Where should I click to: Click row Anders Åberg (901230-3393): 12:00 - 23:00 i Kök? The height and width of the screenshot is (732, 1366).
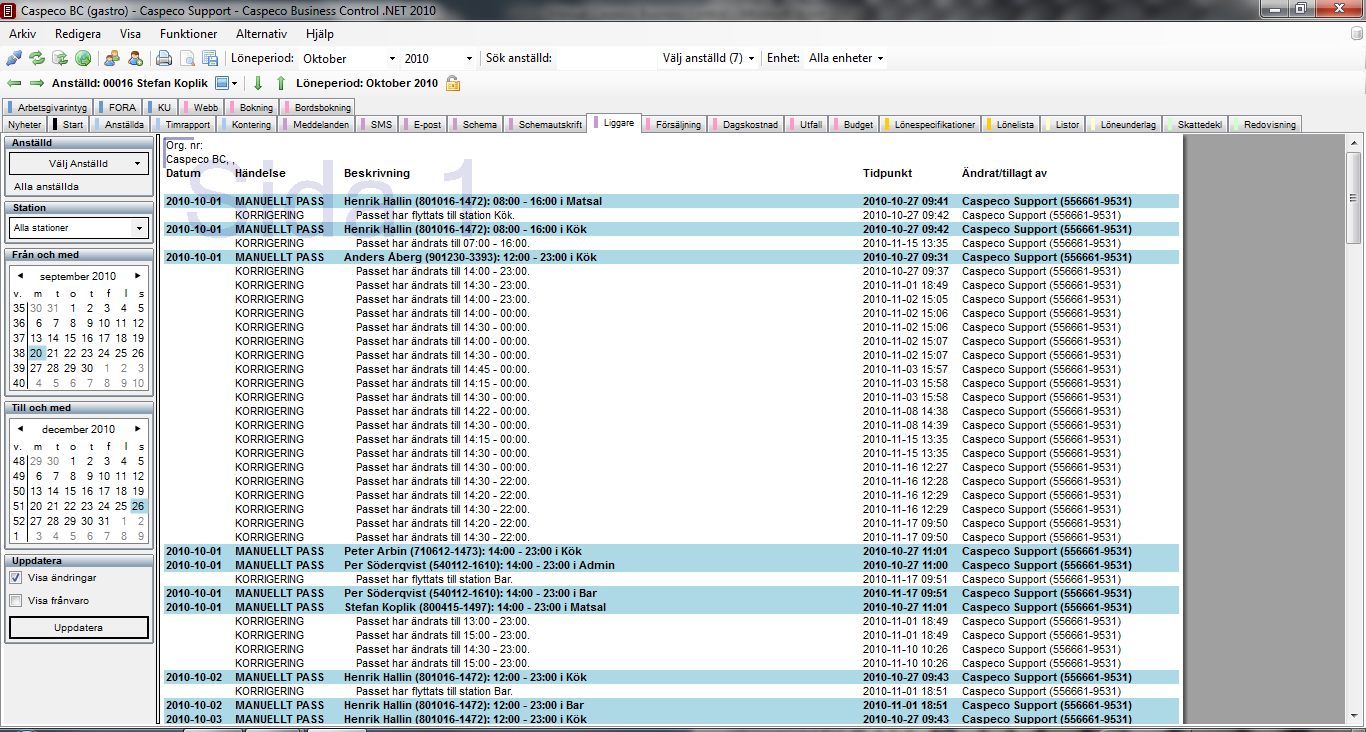(671, 257)
